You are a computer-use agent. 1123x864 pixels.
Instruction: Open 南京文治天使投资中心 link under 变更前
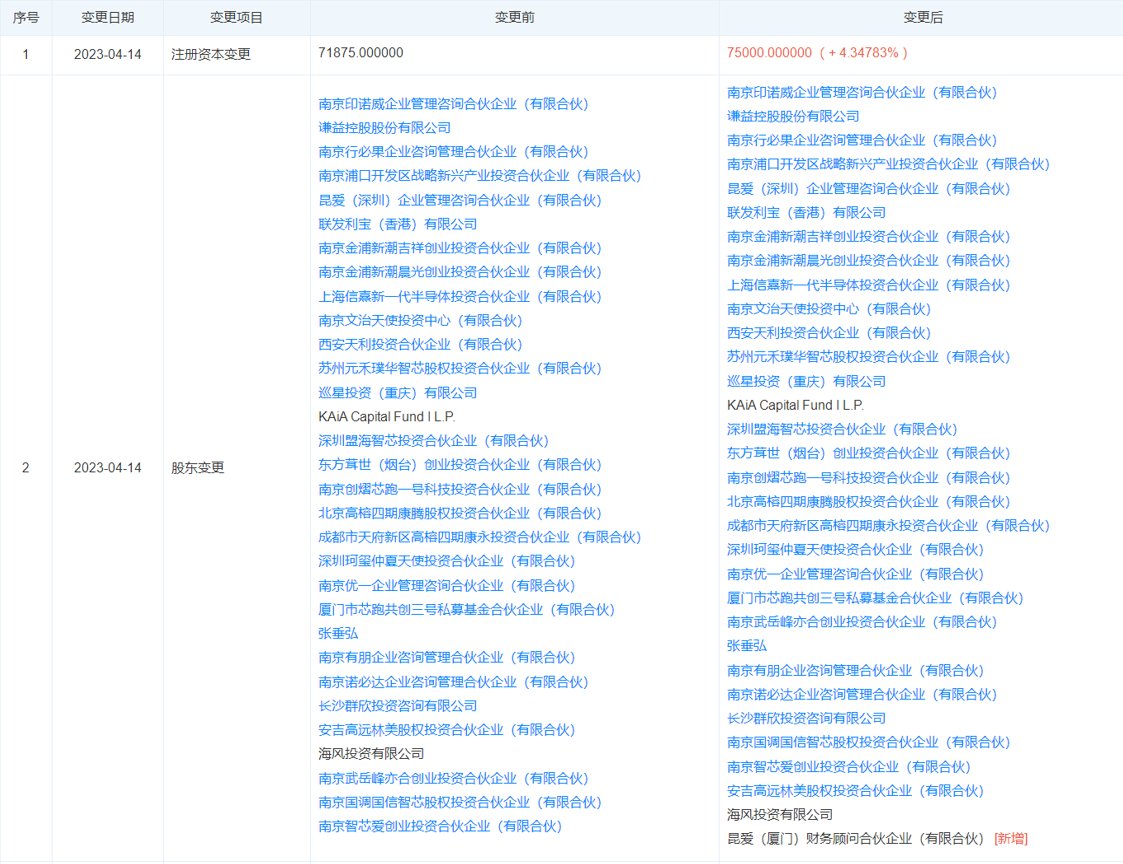pos(420,320)
